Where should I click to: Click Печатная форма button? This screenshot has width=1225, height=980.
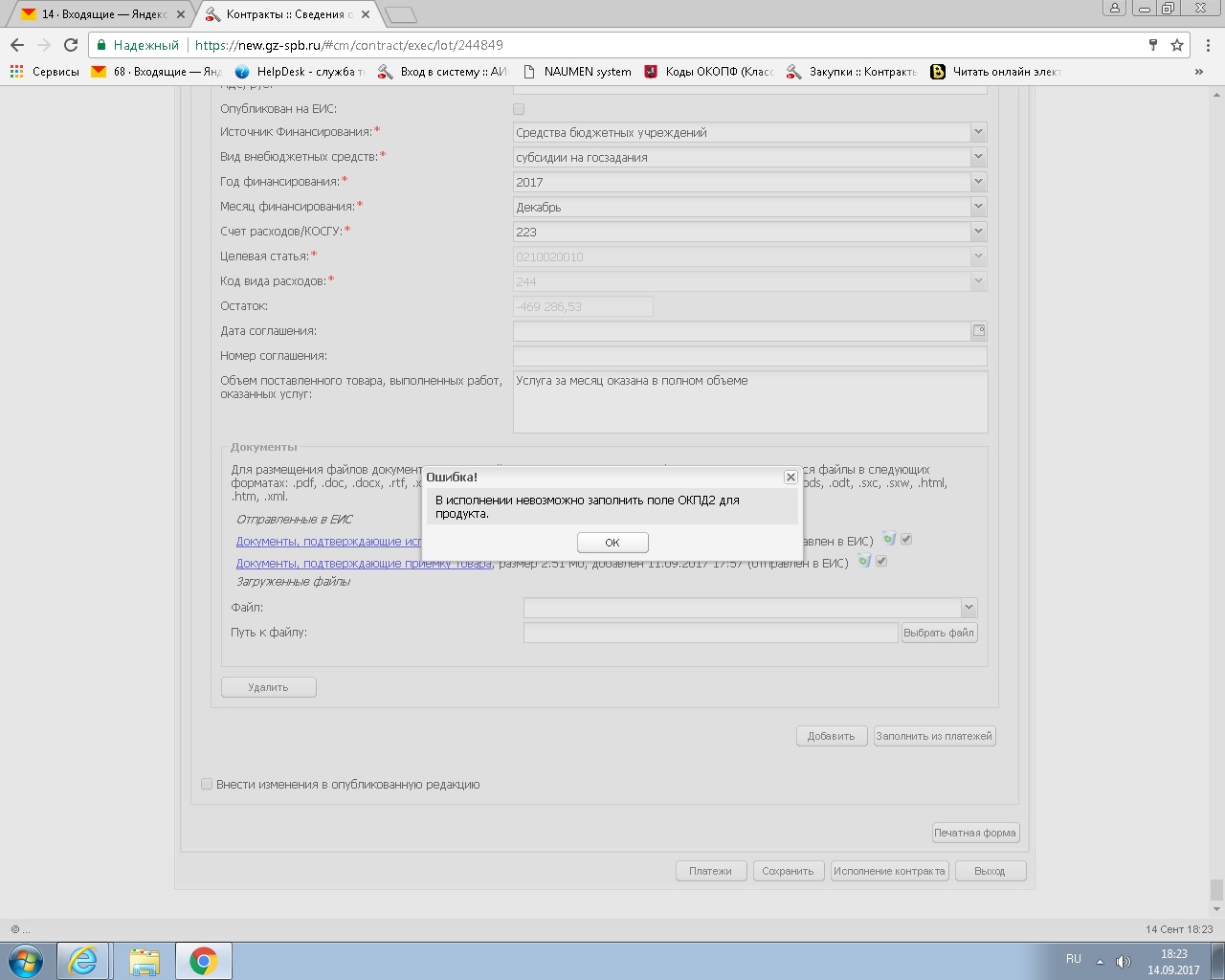(975, 833)
